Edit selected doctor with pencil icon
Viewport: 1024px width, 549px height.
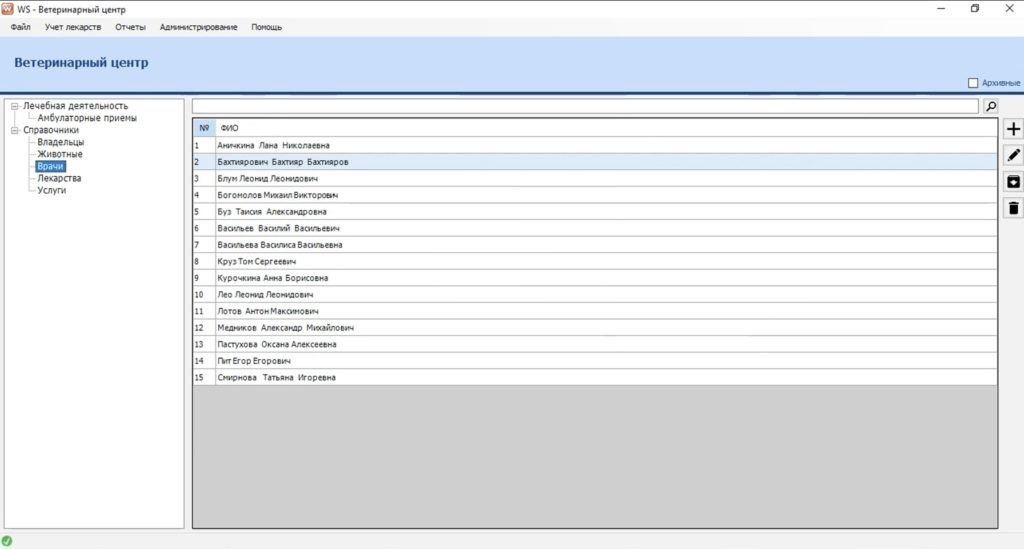coord(1013,155)
